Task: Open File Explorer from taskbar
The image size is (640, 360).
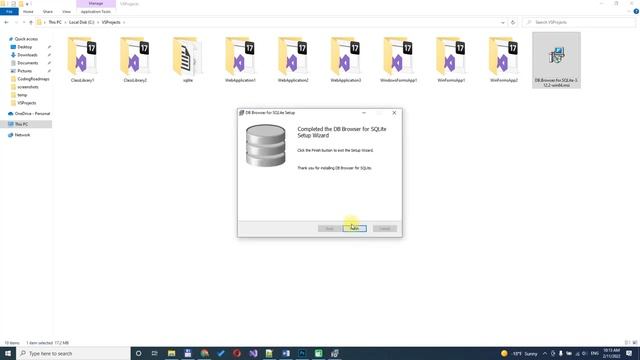Action: point(171,353)
